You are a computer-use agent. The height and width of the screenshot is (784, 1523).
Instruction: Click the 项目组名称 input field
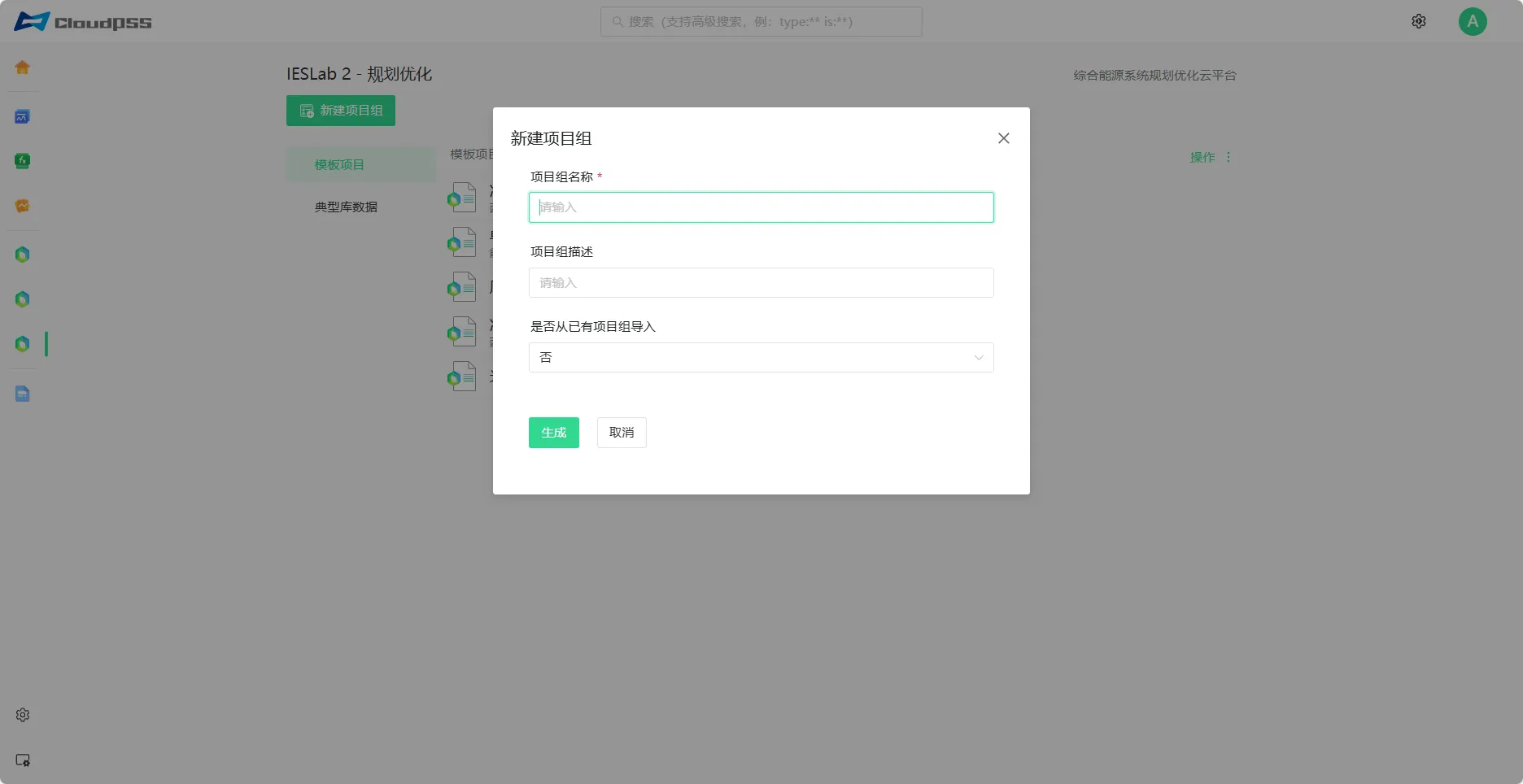761,207
